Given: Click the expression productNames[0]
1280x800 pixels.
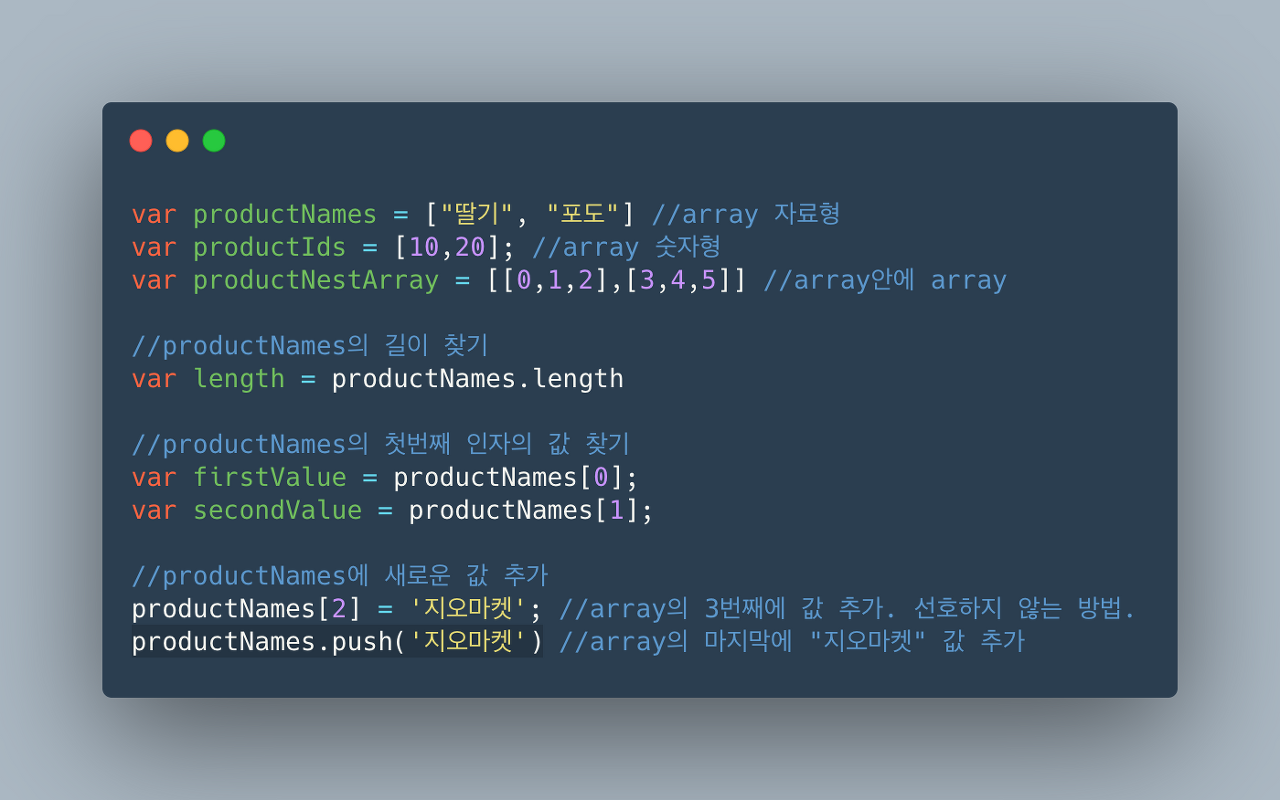Looking at the screenshot, I should tap(508, 477).
